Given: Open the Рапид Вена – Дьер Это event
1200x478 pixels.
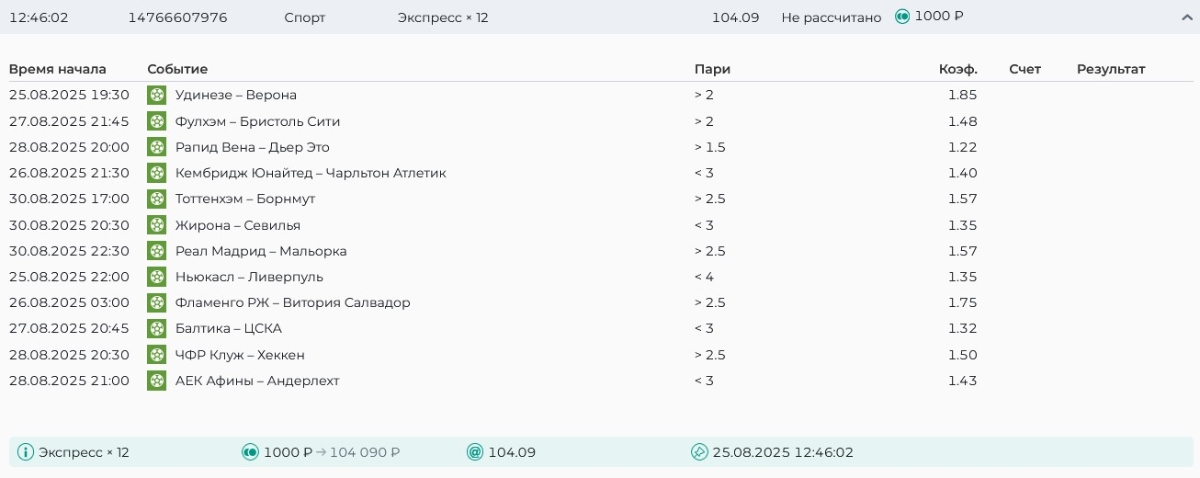Looking at the screenshot, I should point(252,147).
